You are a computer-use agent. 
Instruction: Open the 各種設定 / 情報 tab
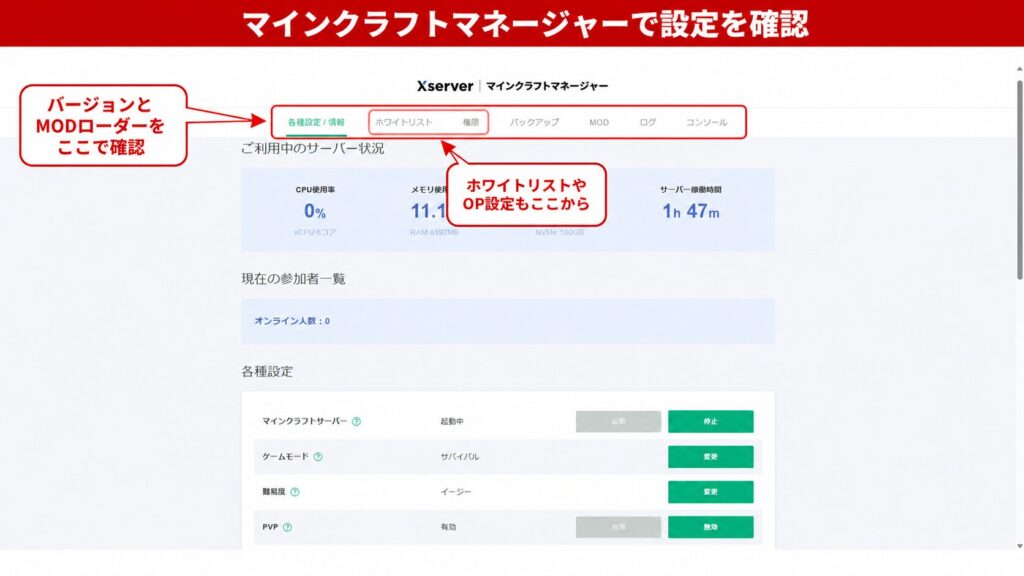(316, 122)
